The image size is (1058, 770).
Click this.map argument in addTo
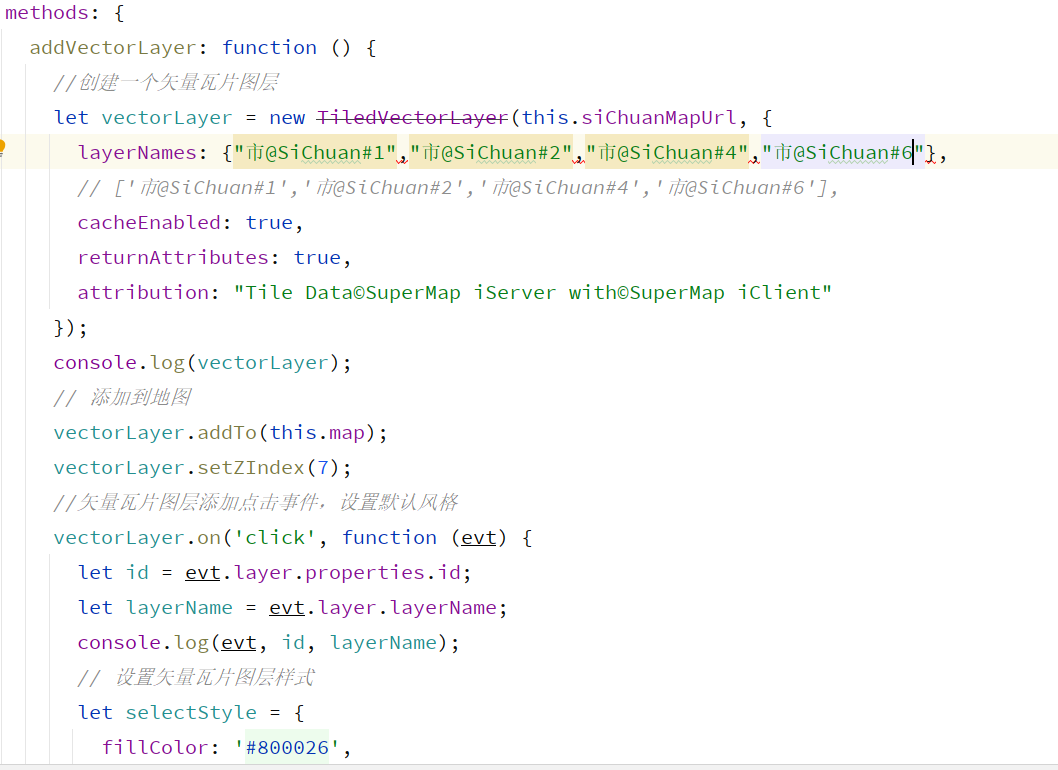pos(317,433)
